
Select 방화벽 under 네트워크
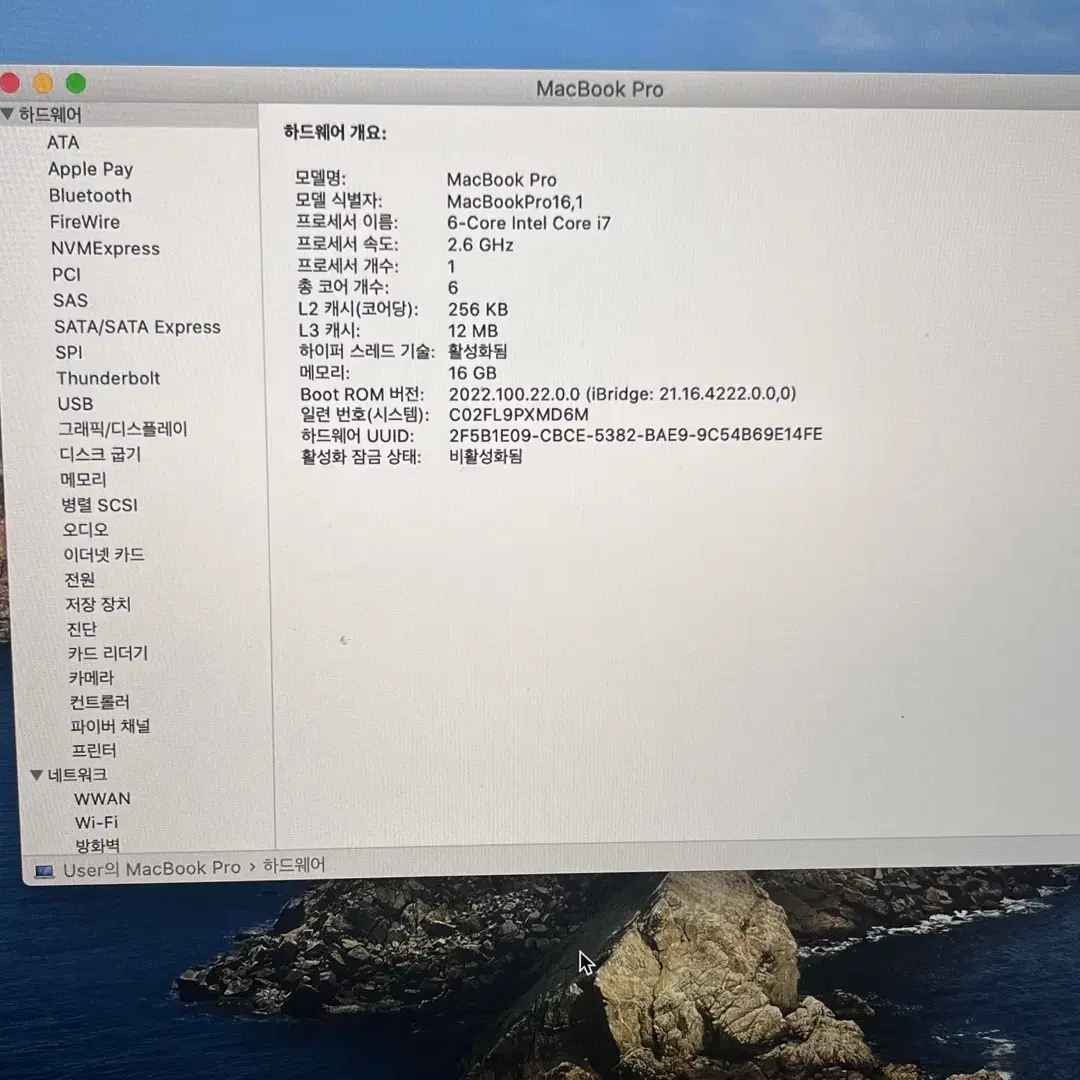[x=97, y=845]
